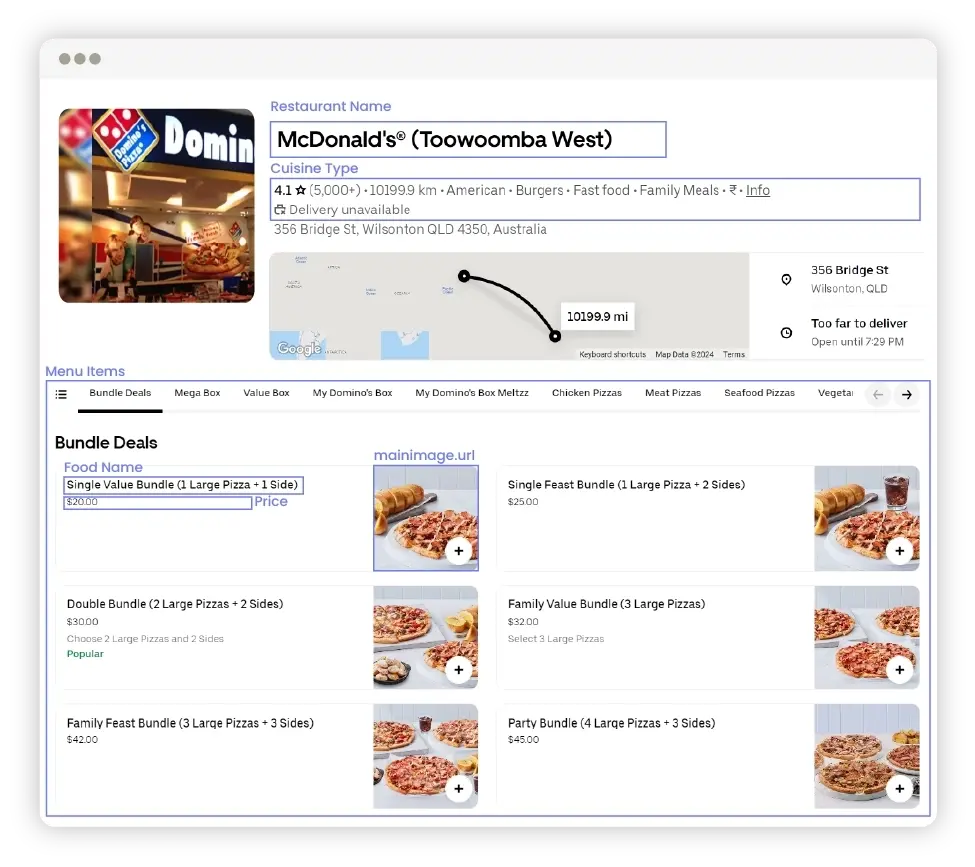
Task: Click the right arrow to show more categories
Action: 907,394
